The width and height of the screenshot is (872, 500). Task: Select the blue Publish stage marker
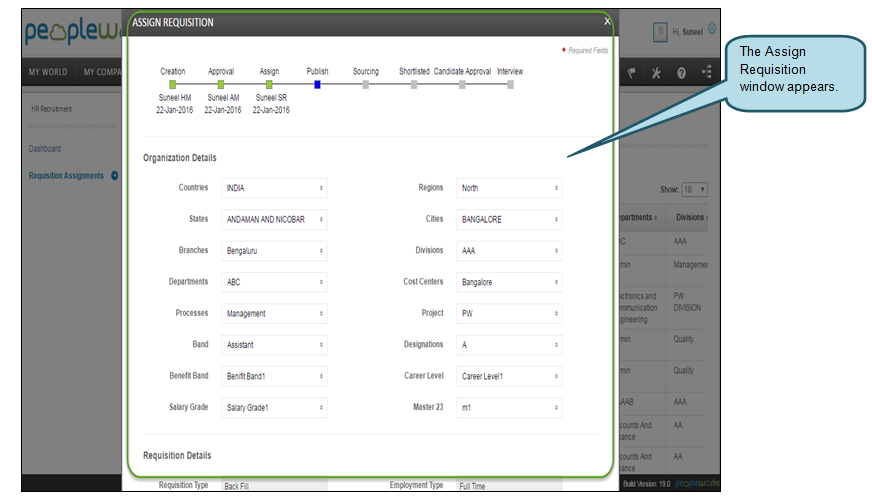pos(318,85)
